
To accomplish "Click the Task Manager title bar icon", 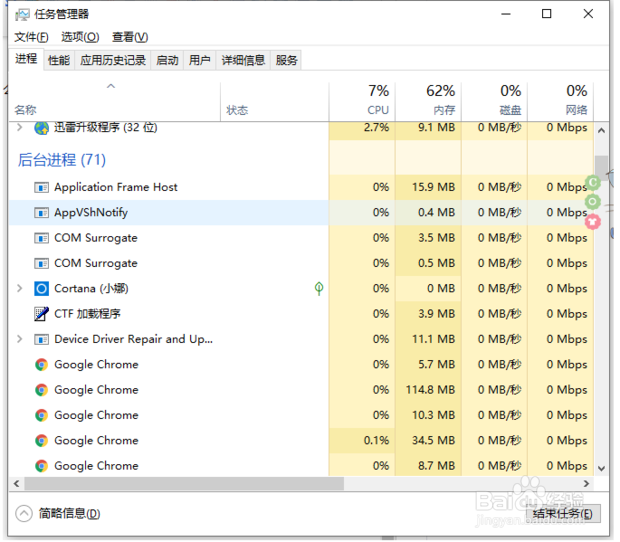I will [x=22, y=15].
